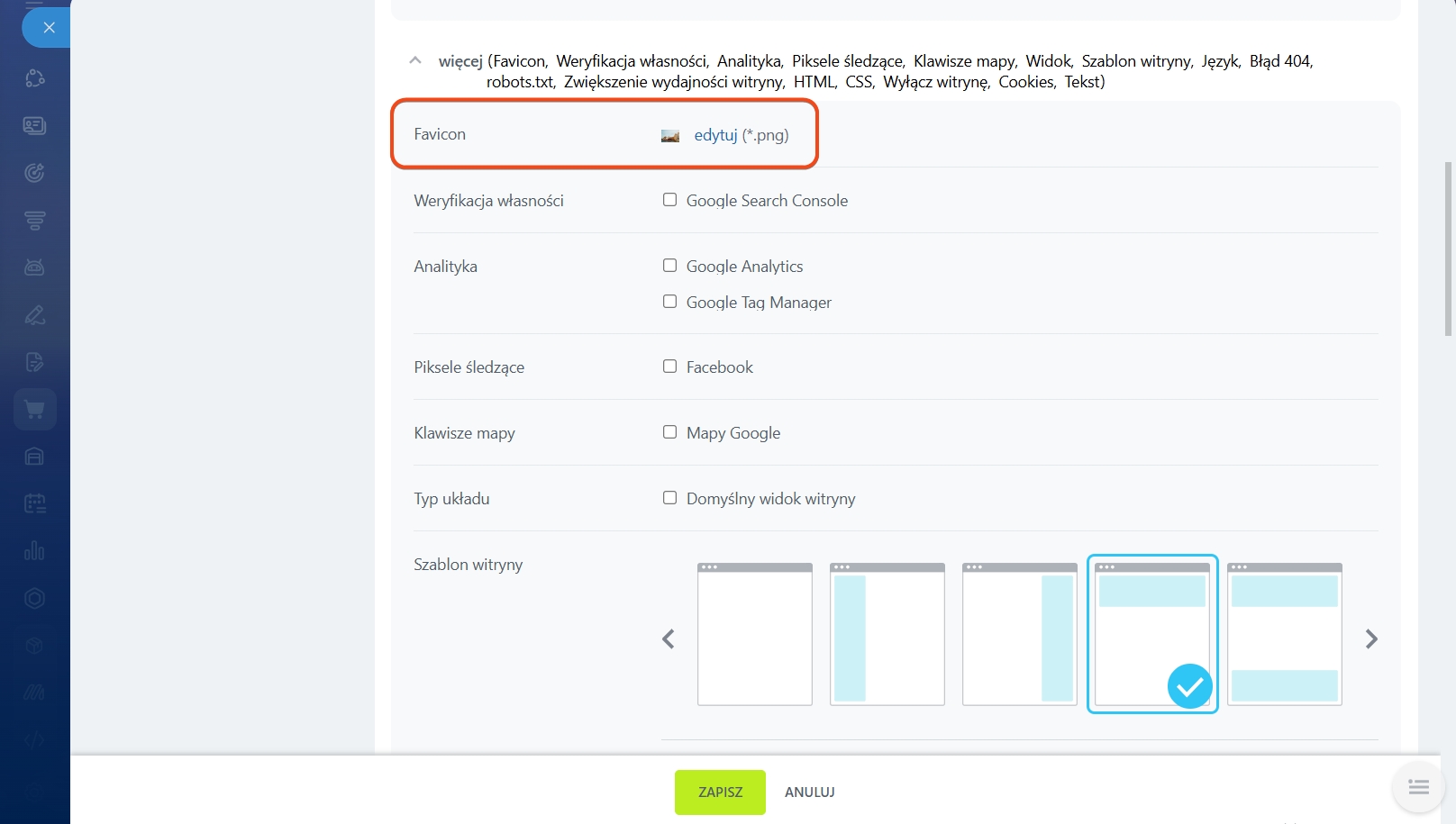Click the contact card icon in sidebar

point(34,125)
